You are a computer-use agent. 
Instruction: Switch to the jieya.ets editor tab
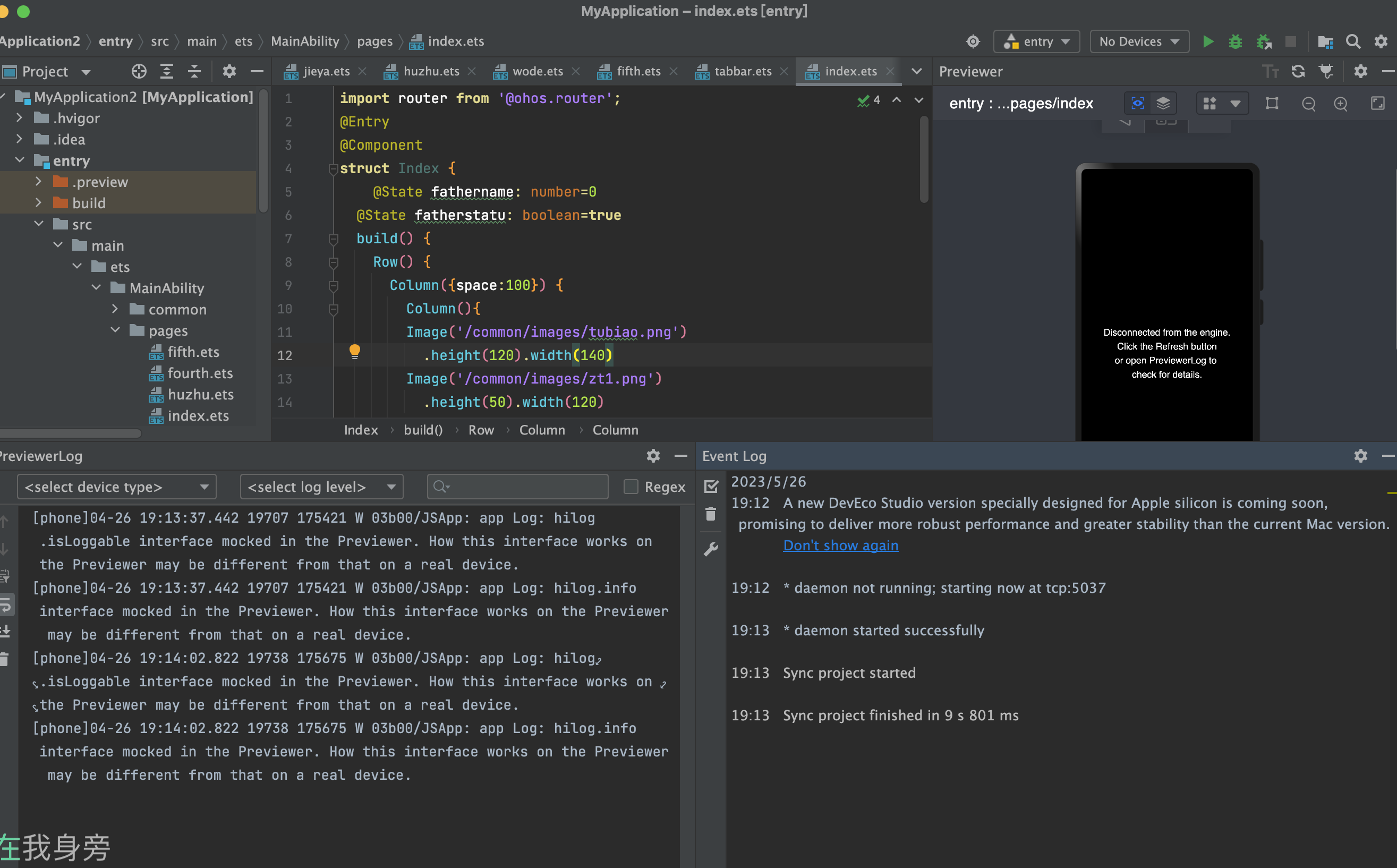(326, 71)
